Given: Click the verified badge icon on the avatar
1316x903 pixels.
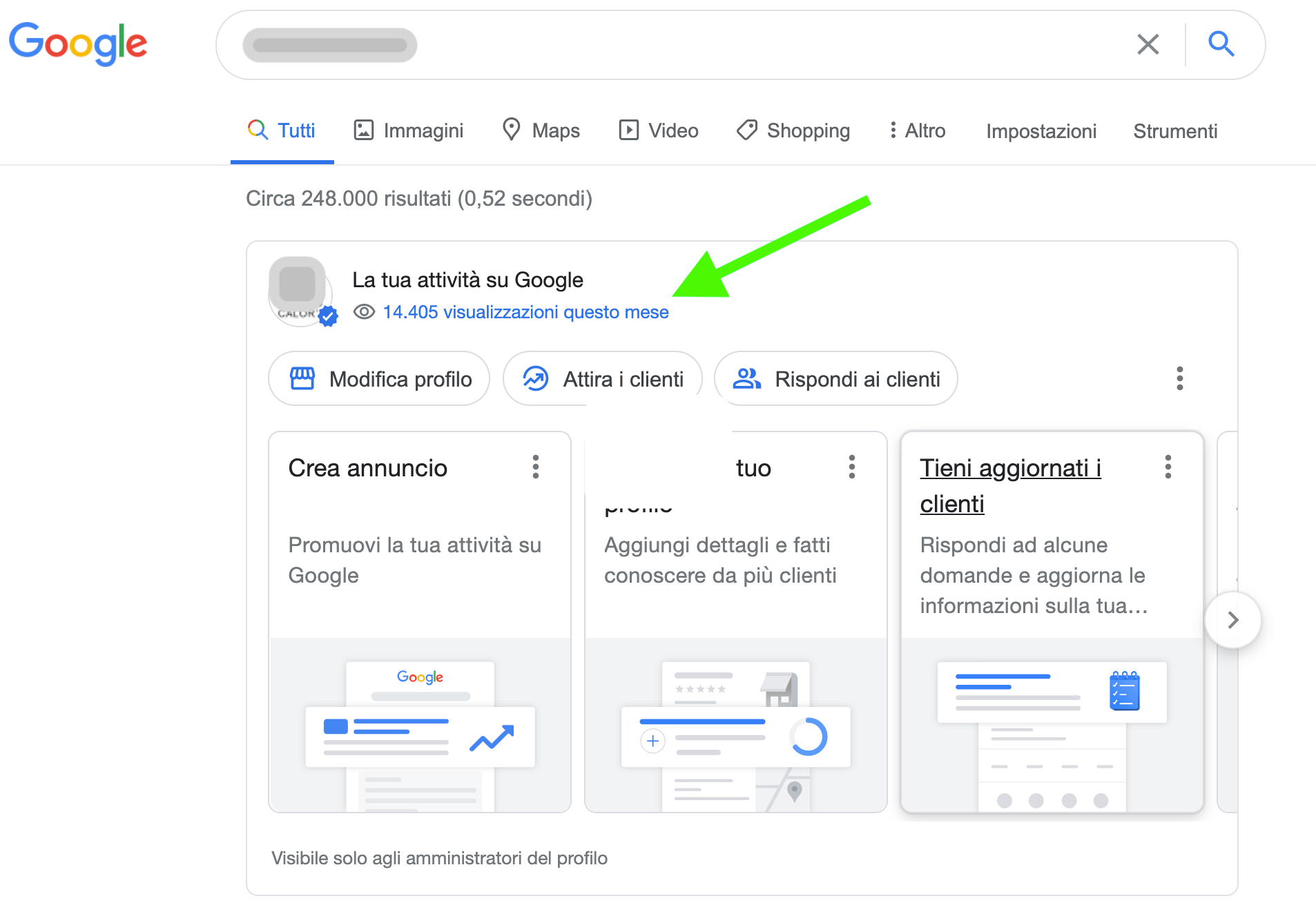Looking at the screenshot, I should [328, 316].
